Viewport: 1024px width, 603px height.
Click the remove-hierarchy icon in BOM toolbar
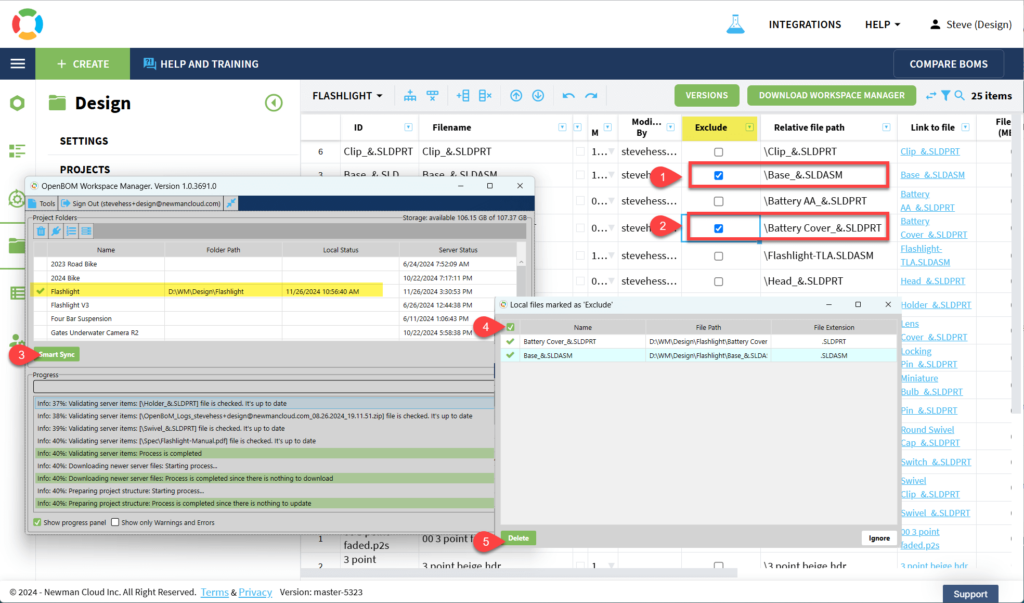432,96
